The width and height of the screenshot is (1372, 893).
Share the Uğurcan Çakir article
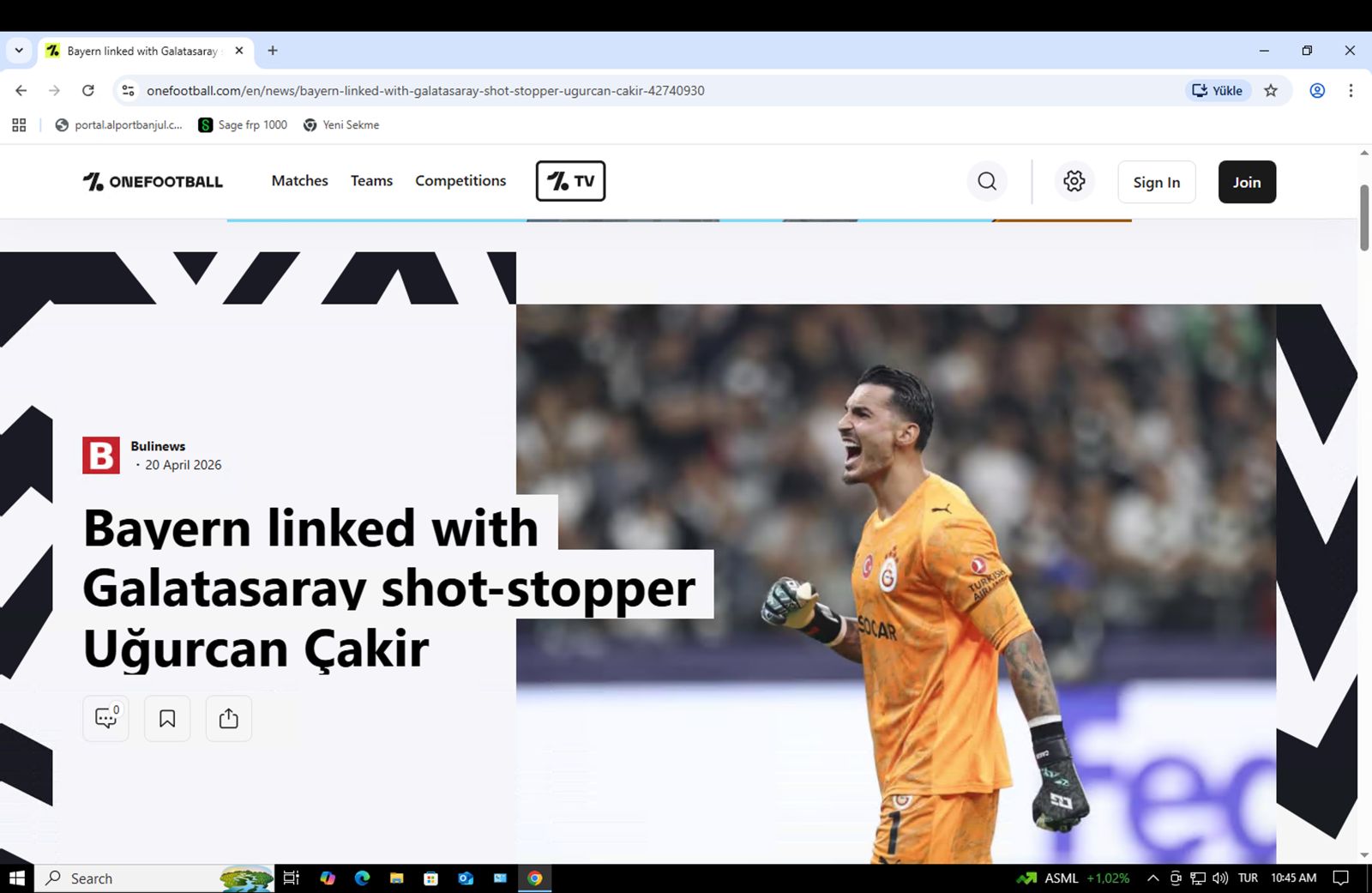[x=227, y=718]
